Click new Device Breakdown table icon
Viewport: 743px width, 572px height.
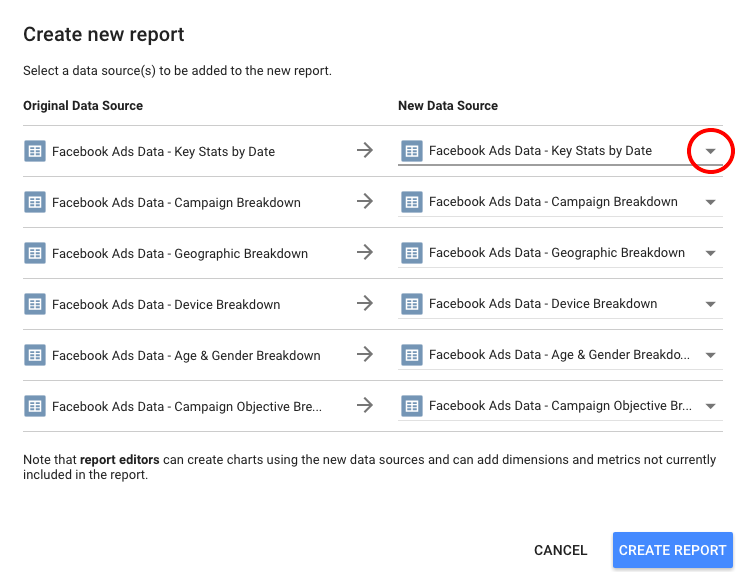(x=412, y=304)
